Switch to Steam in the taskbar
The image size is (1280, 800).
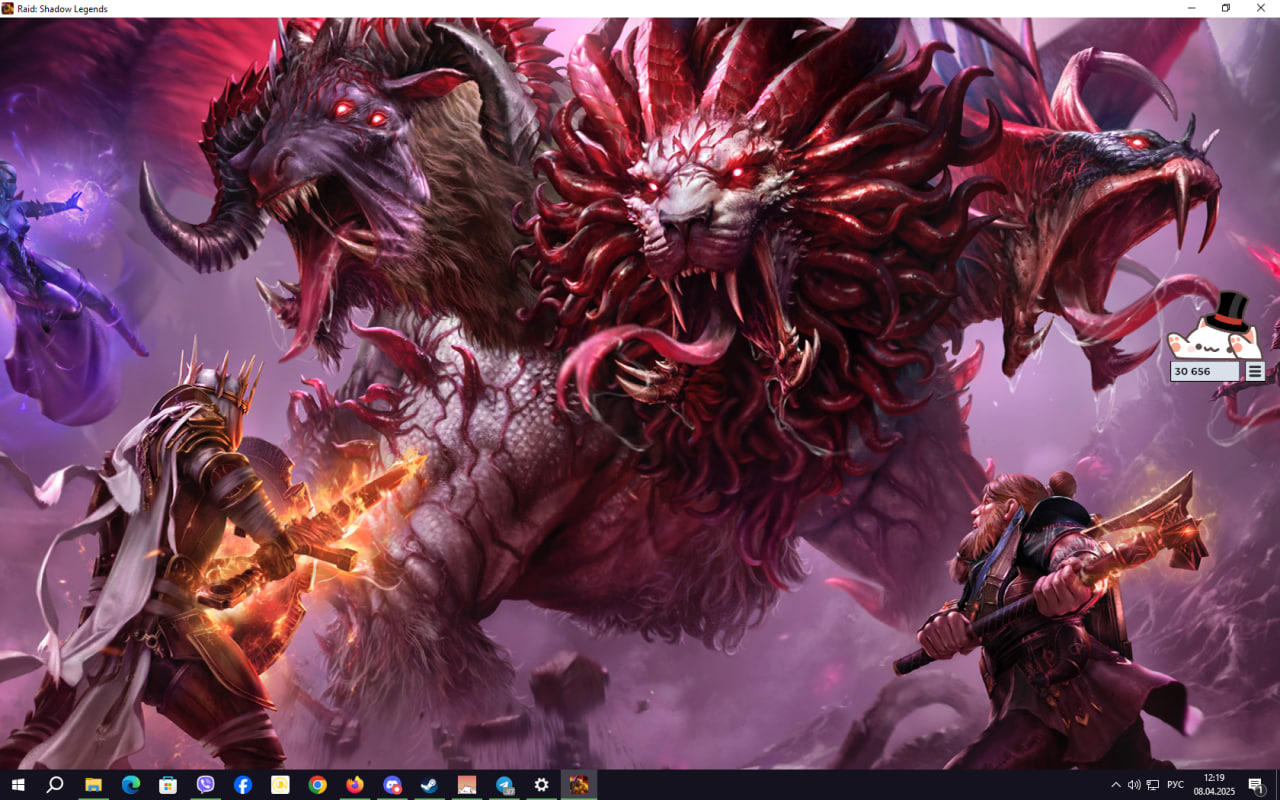point(429,785)
